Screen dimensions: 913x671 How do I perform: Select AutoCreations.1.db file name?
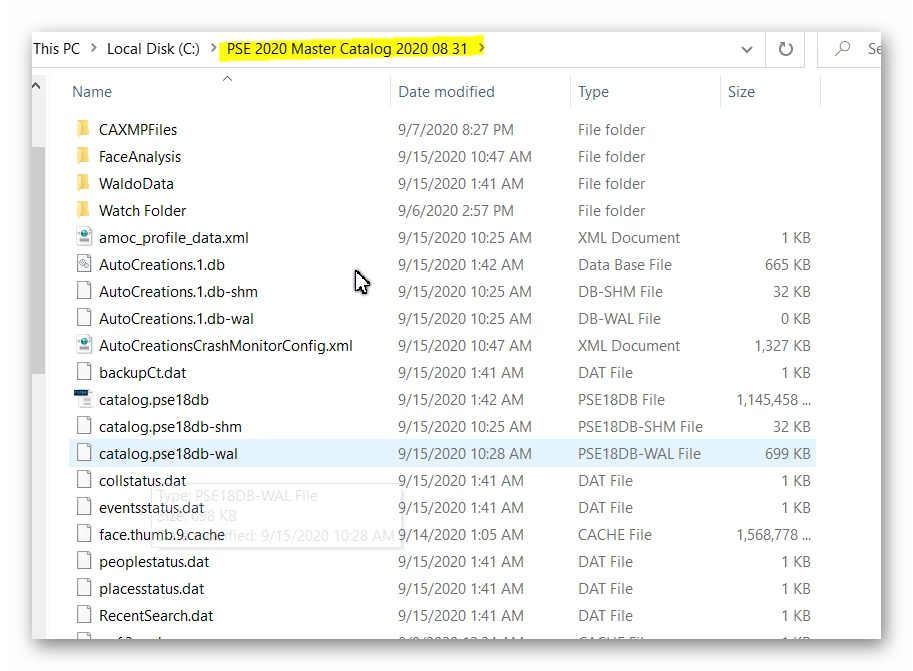pyautogui.click(x=162, y=265)
